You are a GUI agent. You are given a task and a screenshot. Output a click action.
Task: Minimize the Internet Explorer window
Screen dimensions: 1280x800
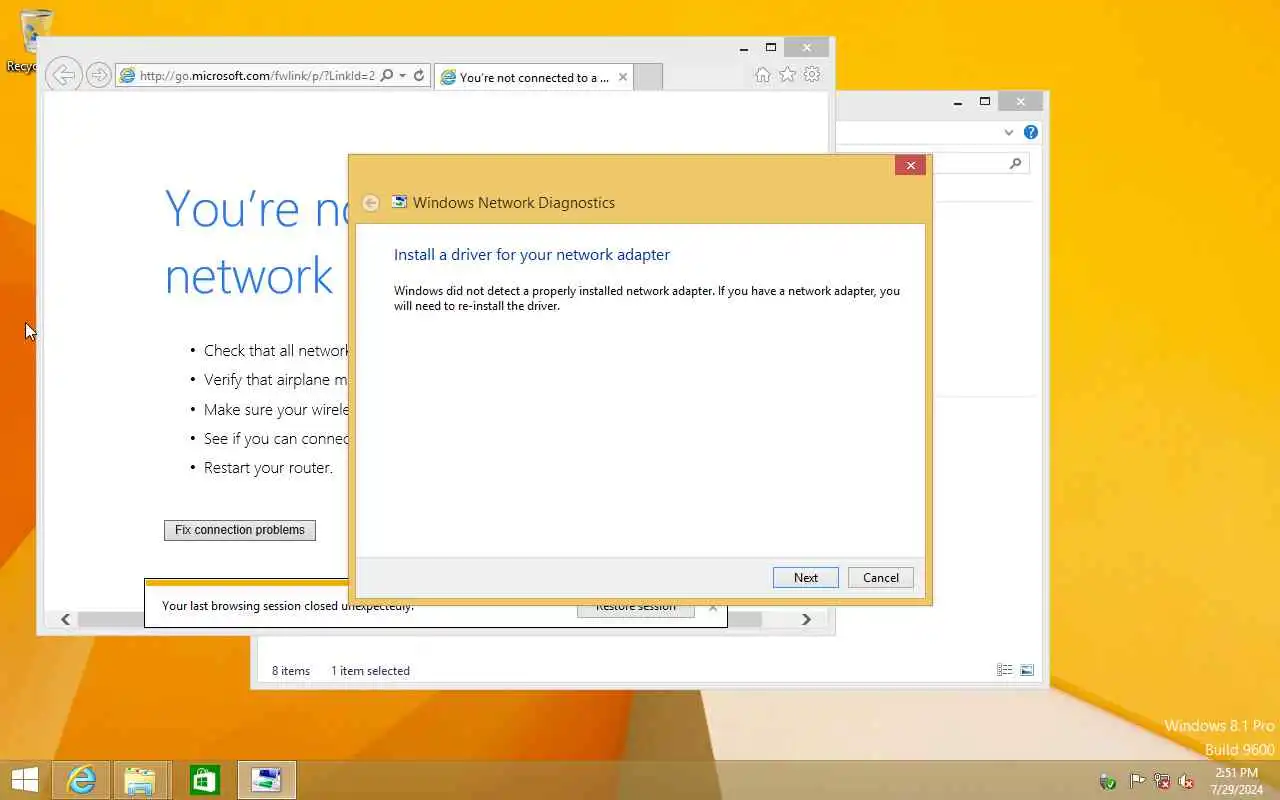pyautogui.click(x=743, y=48)
